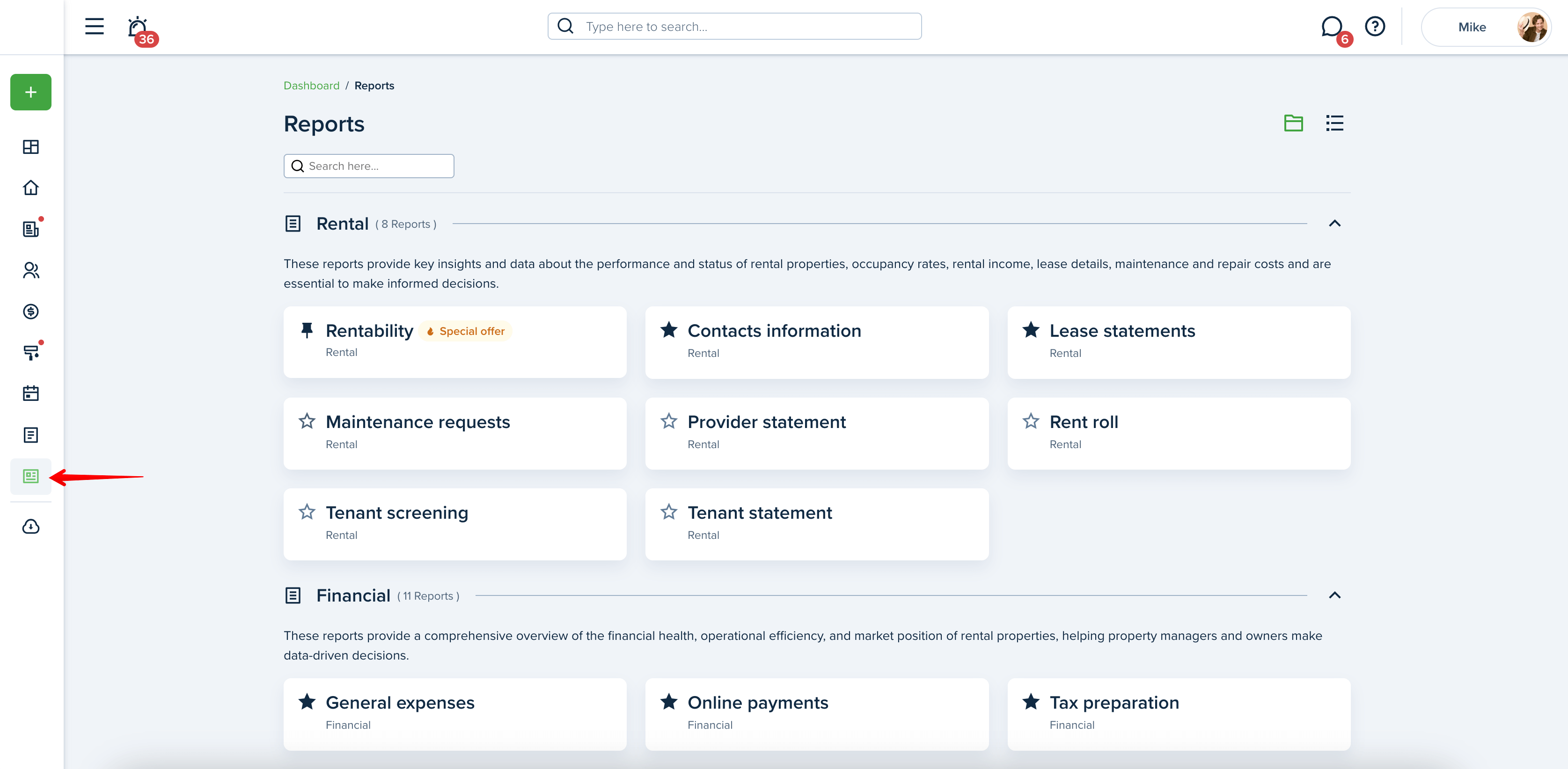The height and width of the screenshot is (769, 1568).
Task: Focus the reports Search here field
Action: click(x=368, y=166)
